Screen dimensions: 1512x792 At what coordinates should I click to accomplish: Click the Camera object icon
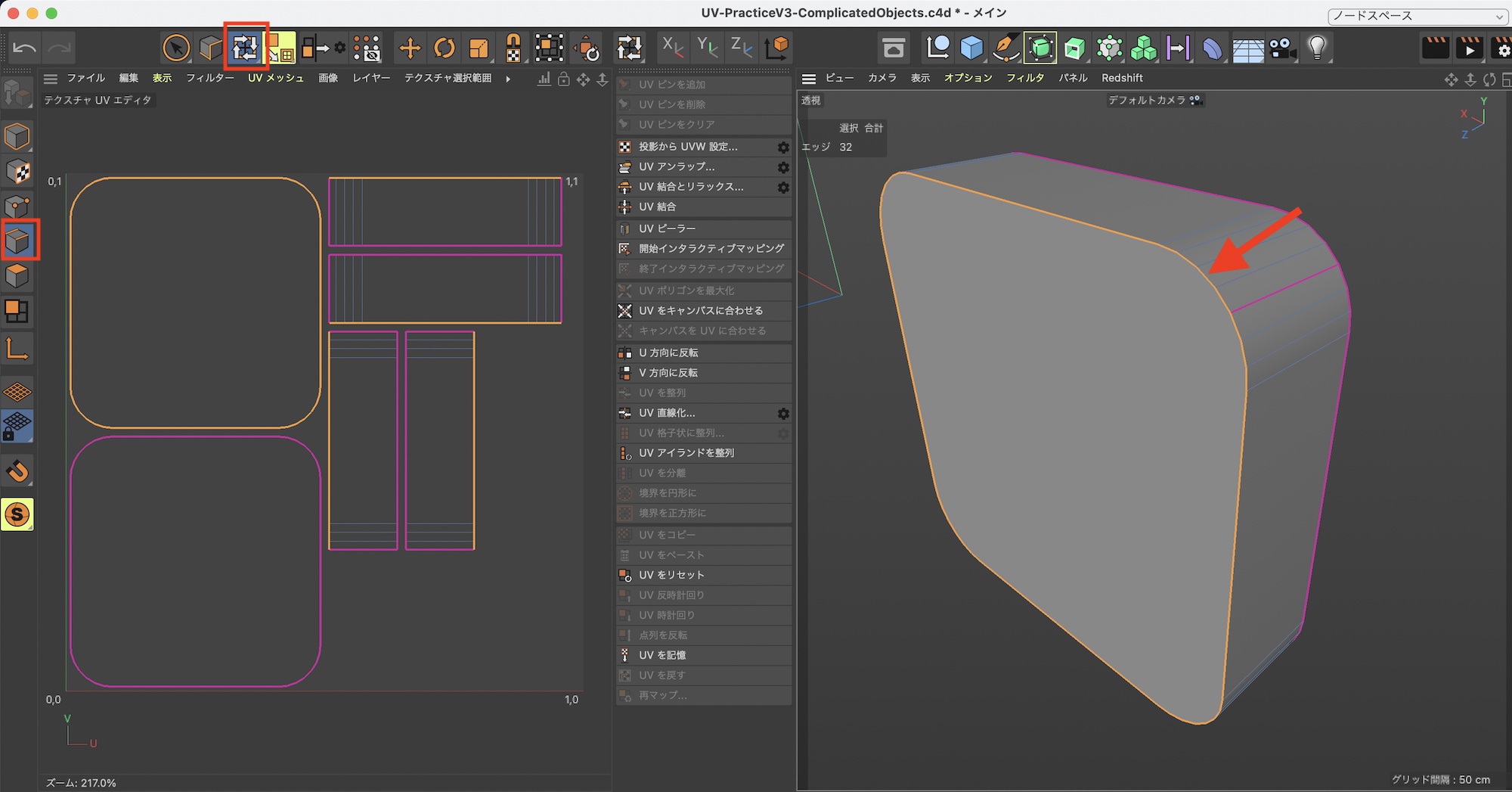pos(1281,48)
